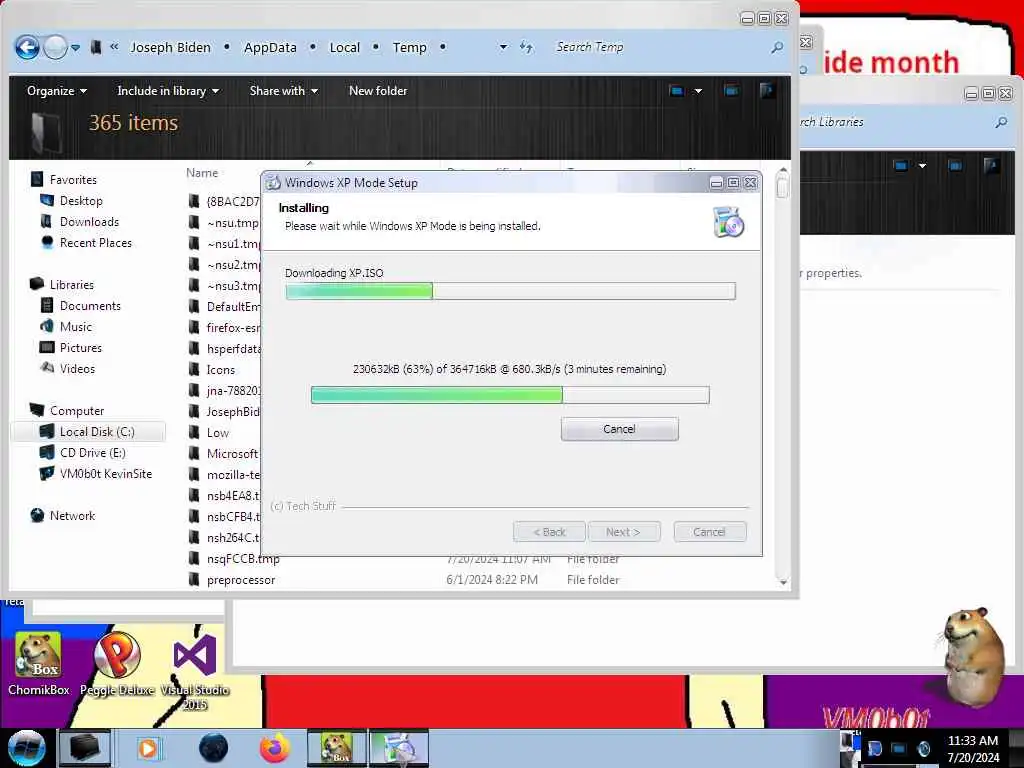Open Firefox from the taskbar
The width and height of the screenshot is (1024, 768).
point(275,748)
